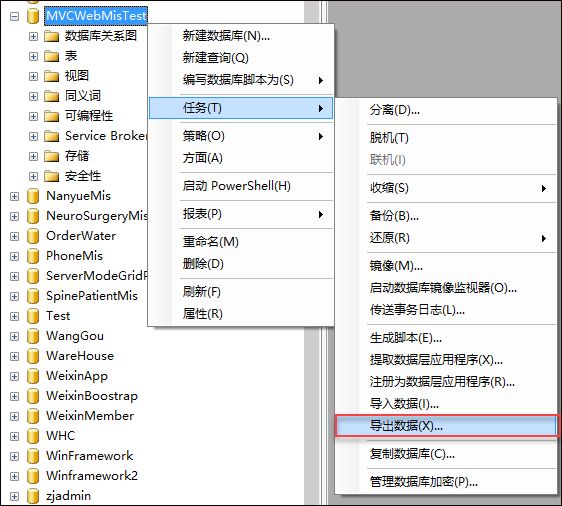The width and height of the screenshot is (562, 506).
Task: Expand the WHC database node
Action: point(14,436)
